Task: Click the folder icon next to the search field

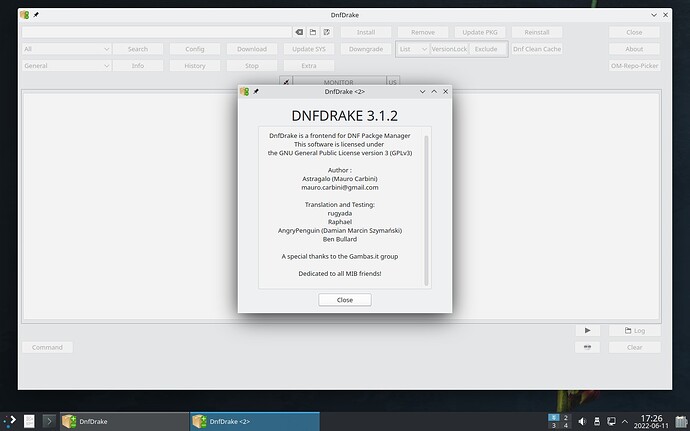Action: tap(313, 32)
